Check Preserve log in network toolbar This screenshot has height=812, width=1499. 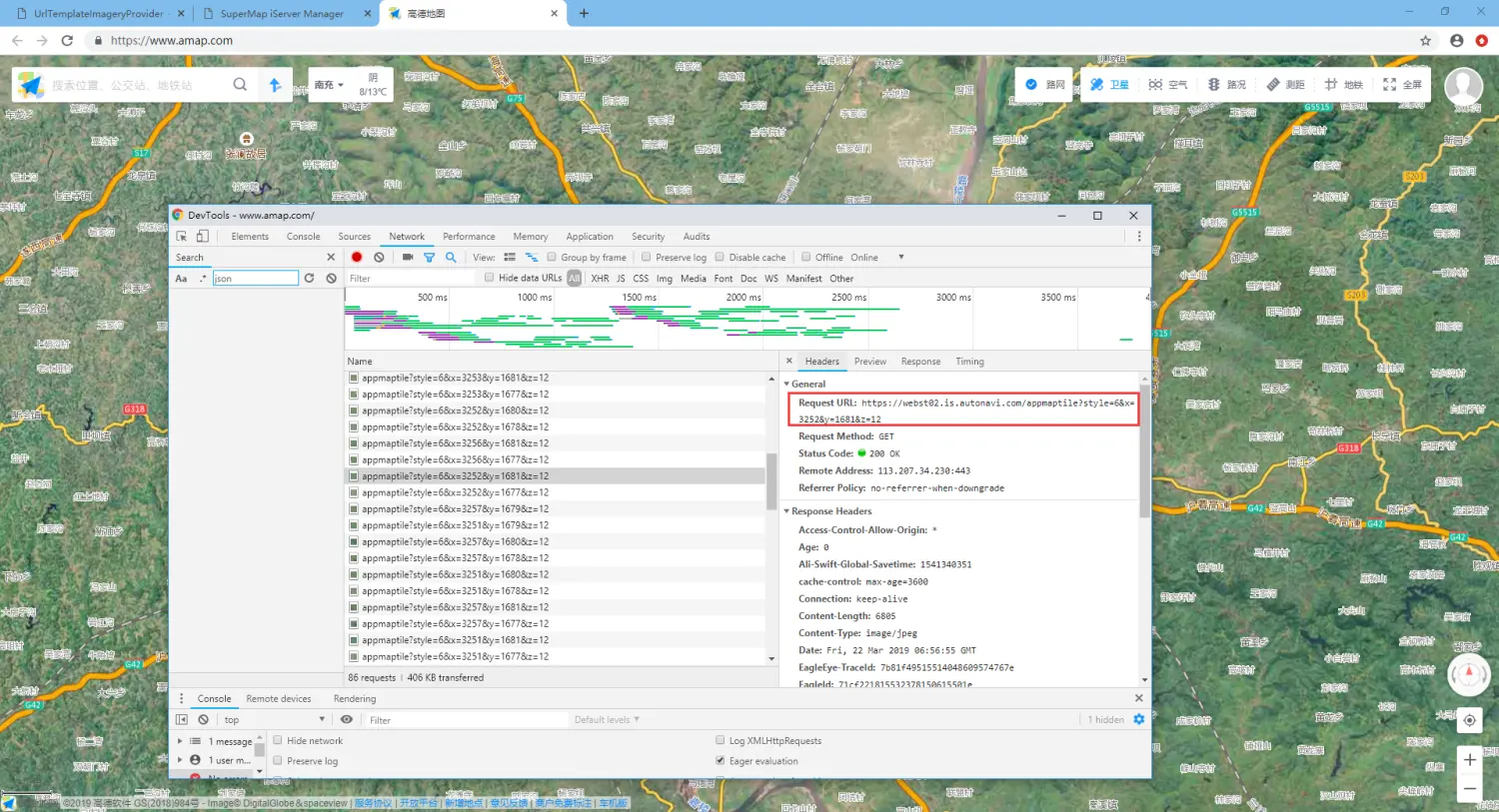(647, 257)
